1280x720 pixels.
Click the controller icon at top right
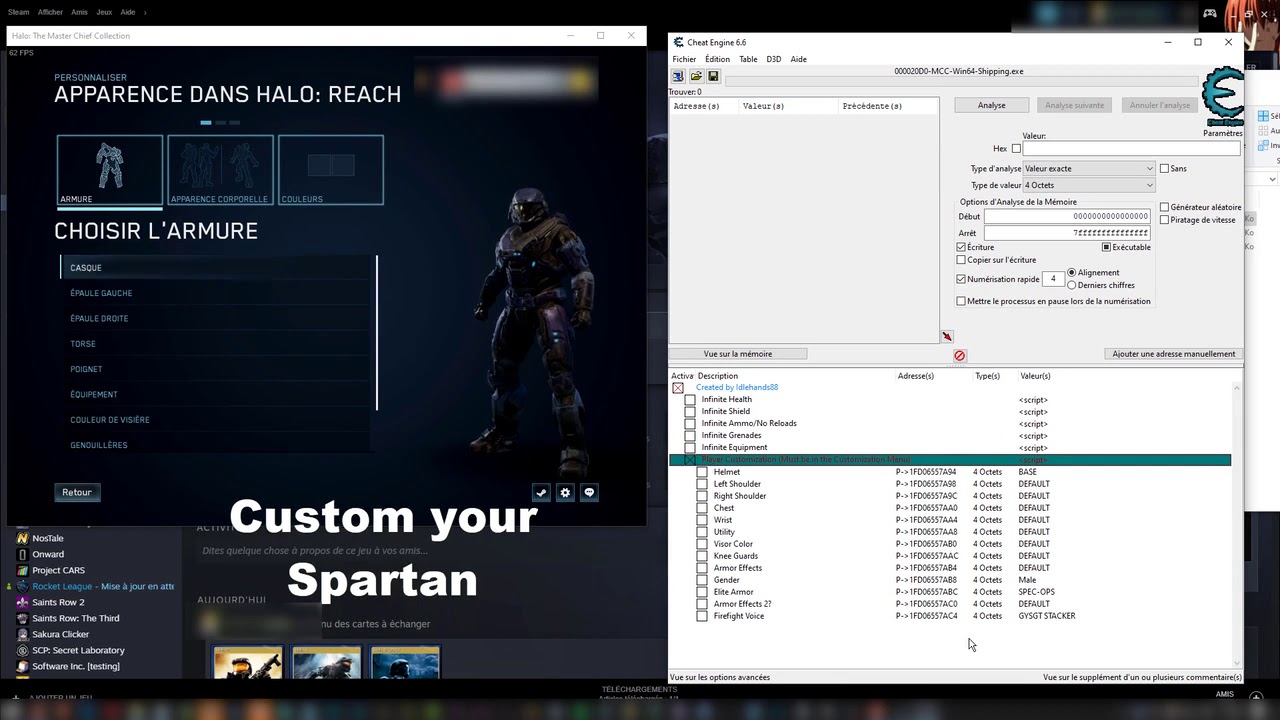click(x=1209, y=13)
